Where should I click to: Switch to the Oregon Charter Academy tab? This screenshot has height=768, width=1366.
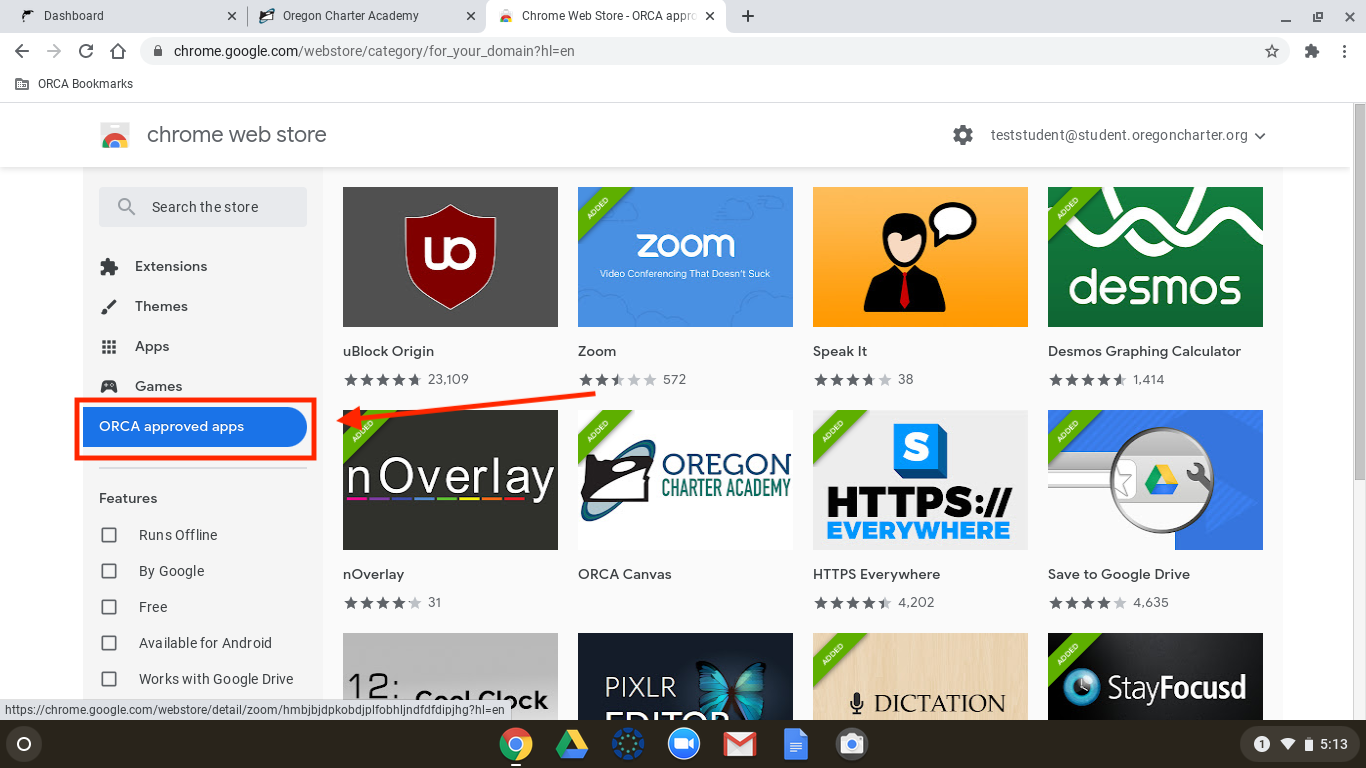[365, 16]
